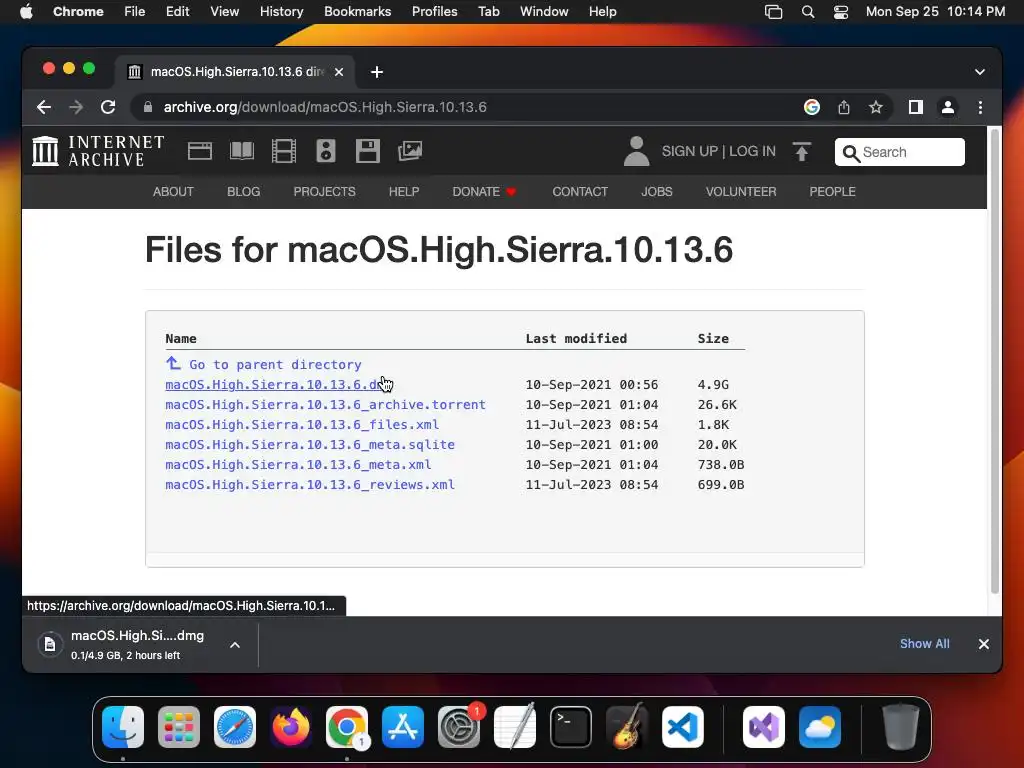Click Show All downloads
The width and height of the screenshot is (1024, 768).
(925, 644)
